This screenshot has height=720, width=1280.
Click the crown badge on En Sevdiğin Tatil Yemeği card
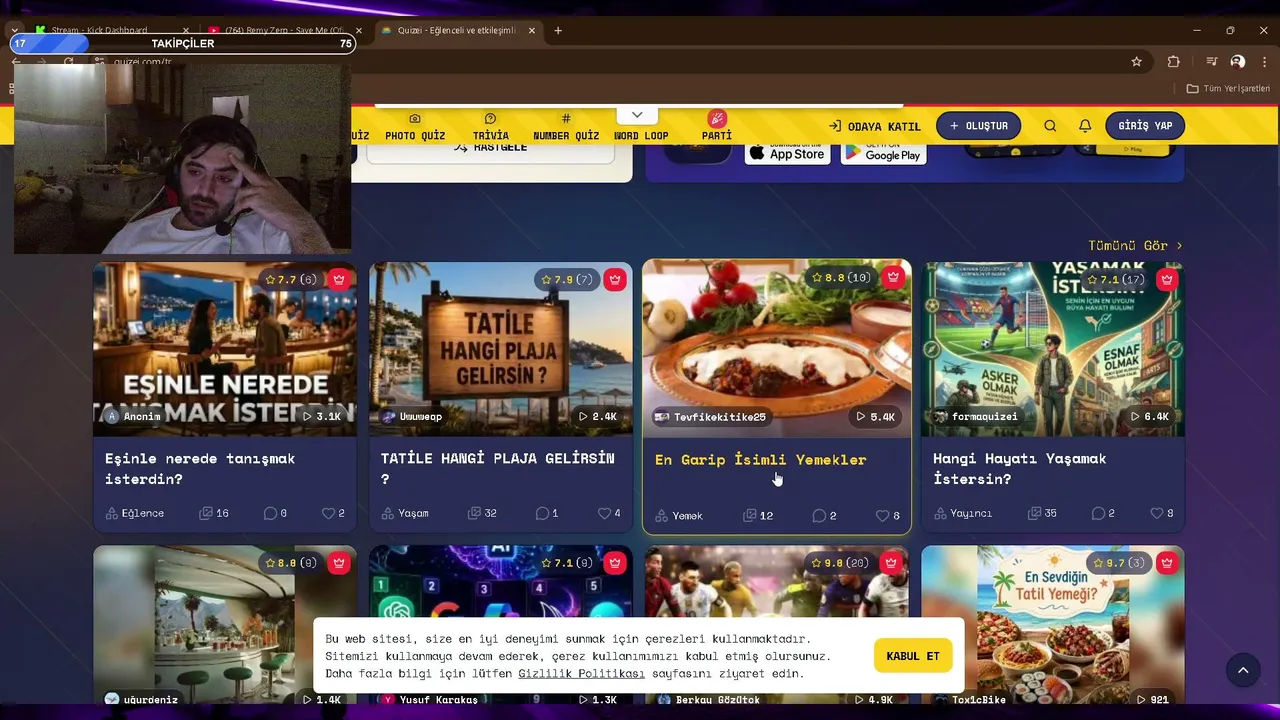click(1167, 563)
